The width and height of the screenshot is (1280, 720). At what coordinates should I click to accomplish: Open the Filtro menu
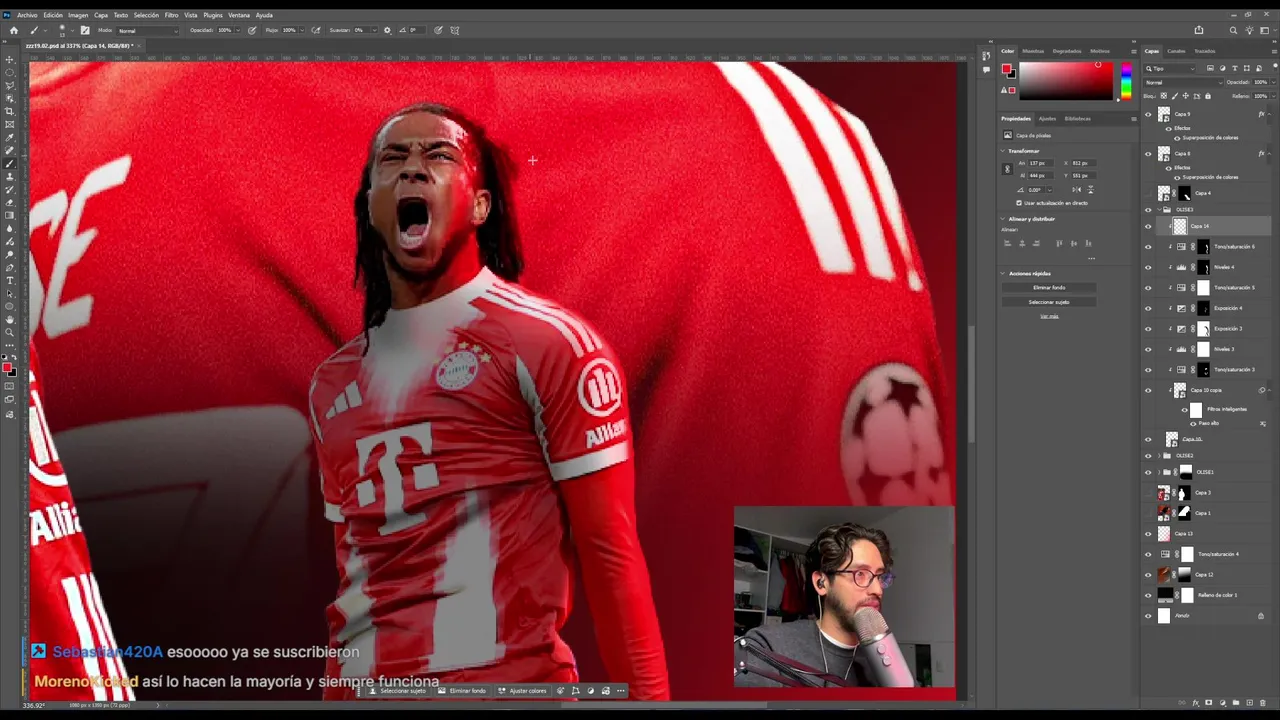[x=171, y=15]
